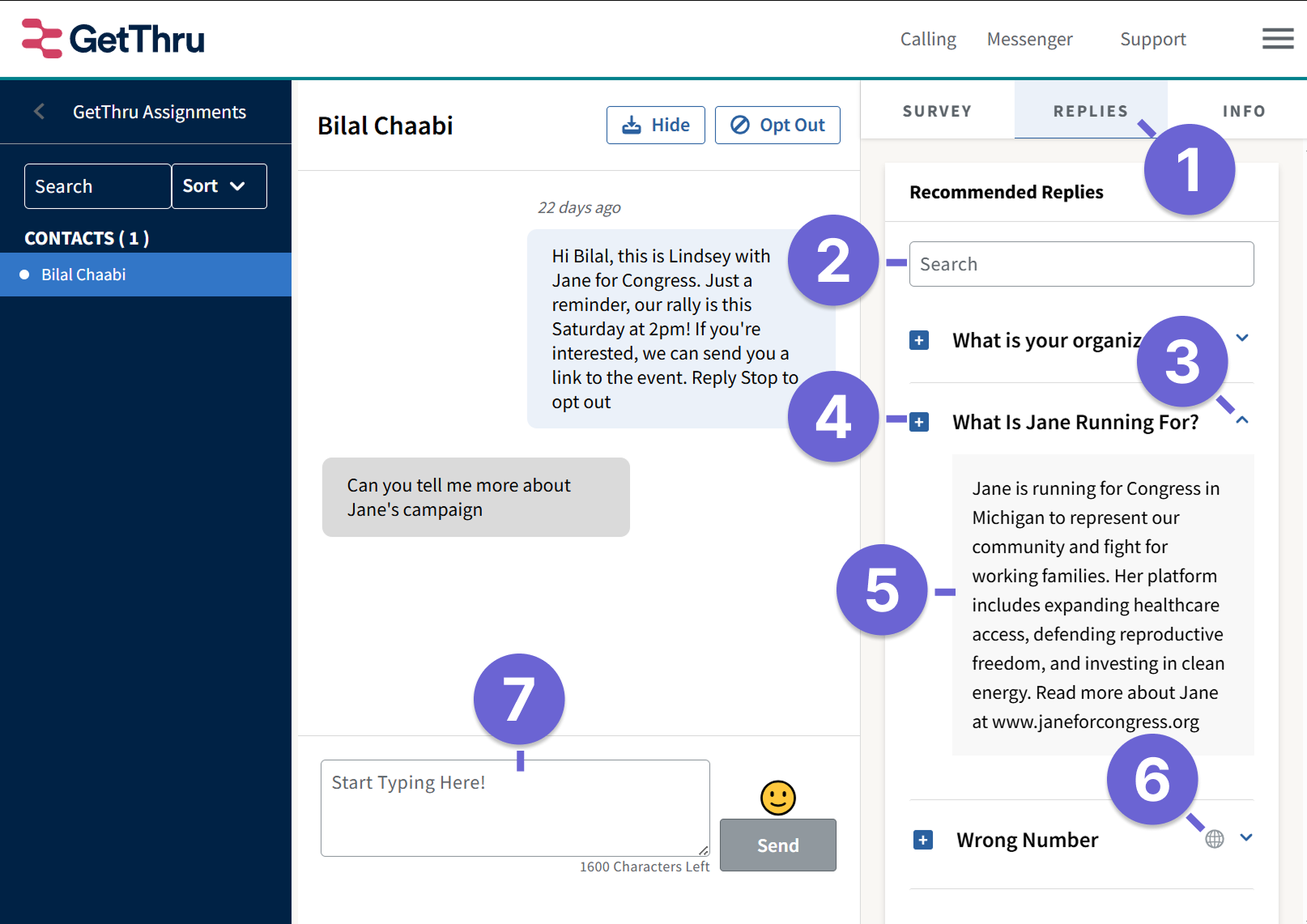
Task: Insert the 'What Is Jane Running For?' reply with plus icon
Action: pos(919,422)
